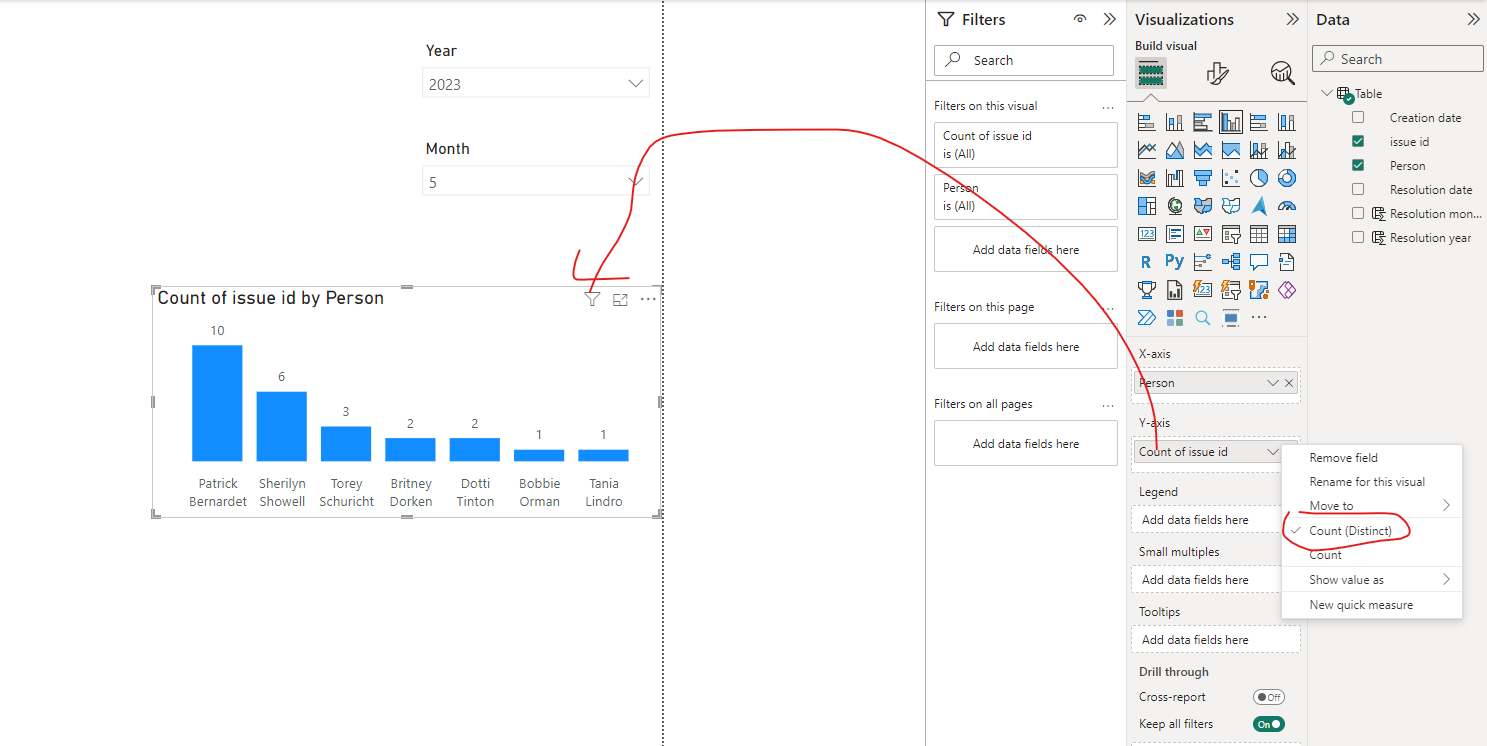The image size is (1487, 746).
Task: Remove the Person field with the X button
Action: tap(1289, 383)
